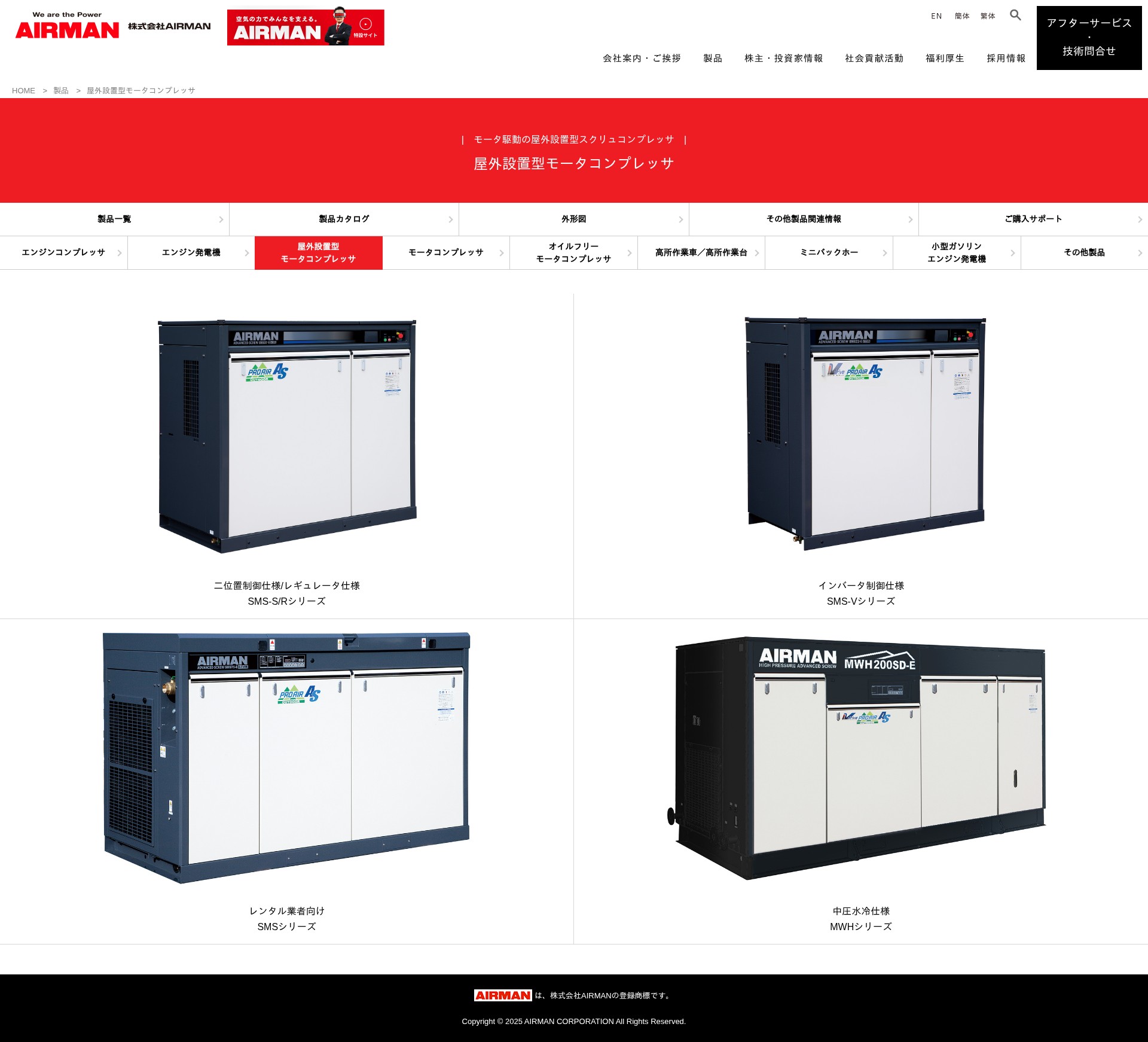Expand ご購入サポート navigation item
The image size is (1148, 1042).
coord(1033,220)
